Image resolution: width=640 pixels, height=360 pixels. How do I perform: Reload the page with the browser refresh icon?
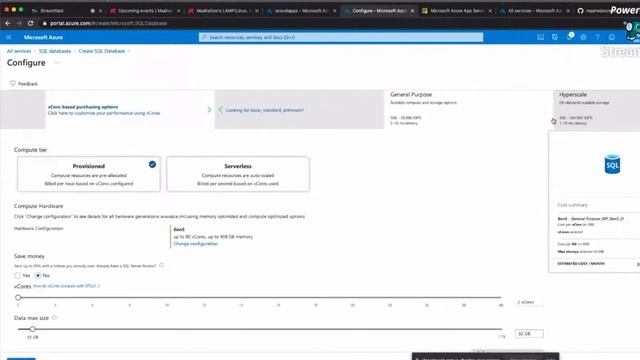31,23
